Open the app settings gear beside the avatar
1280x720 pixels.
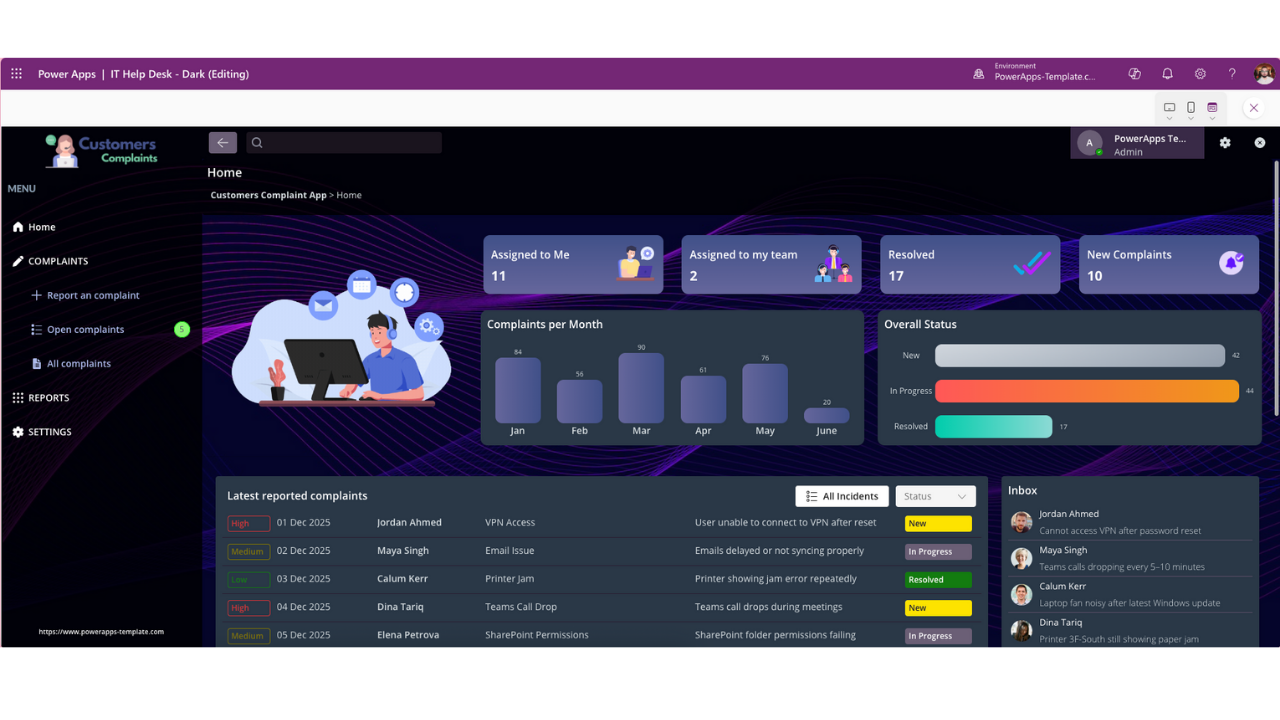click(1225, 142)
